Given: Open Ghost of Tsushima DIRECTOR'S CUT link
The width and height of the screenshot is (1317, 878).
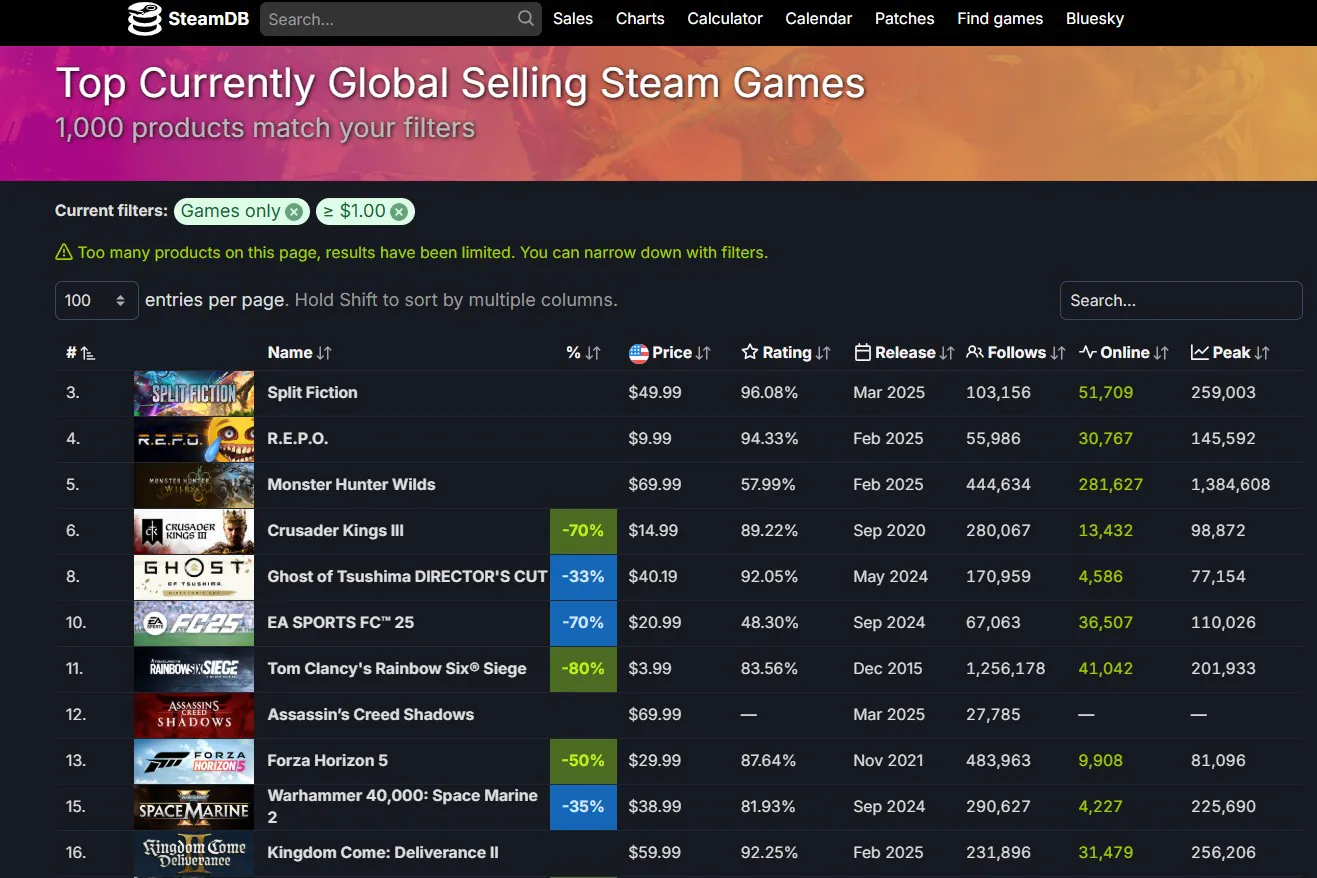Looking at the screenshot, I should click(407, 577).
